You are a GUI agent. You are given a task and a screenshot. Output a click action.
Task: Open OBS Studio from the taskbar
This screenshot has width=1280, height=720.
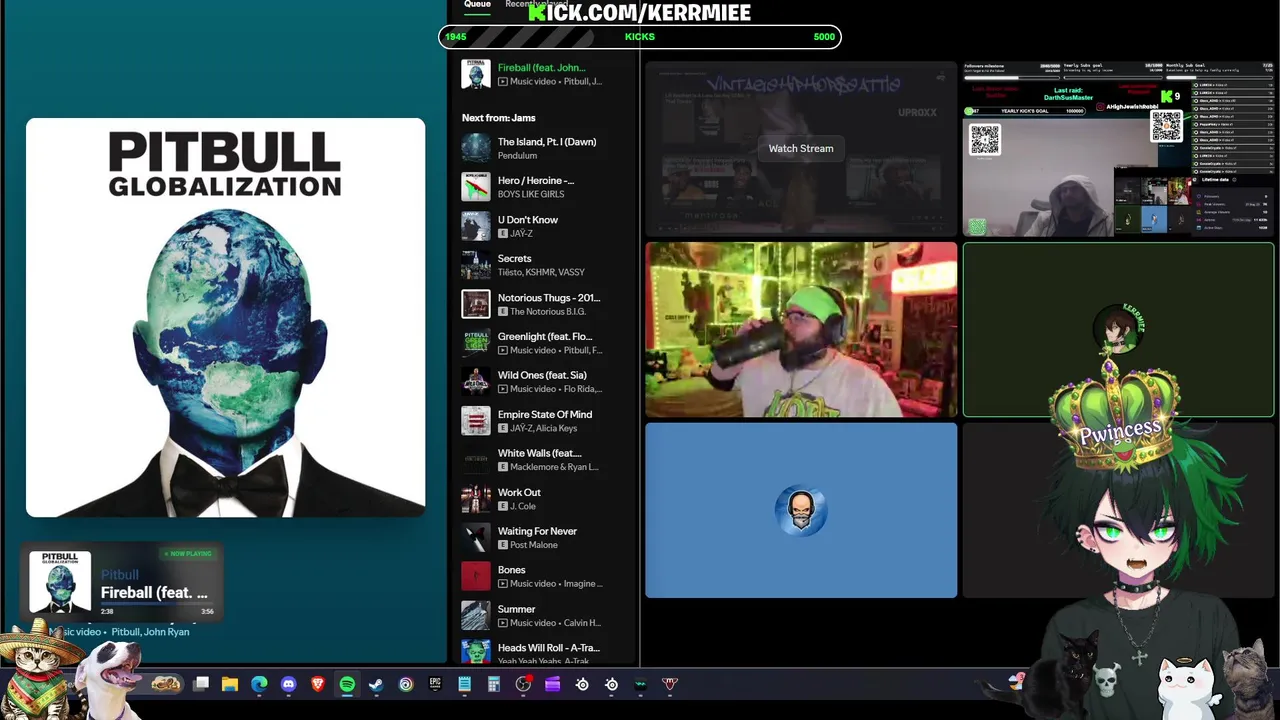click(523, 684)
